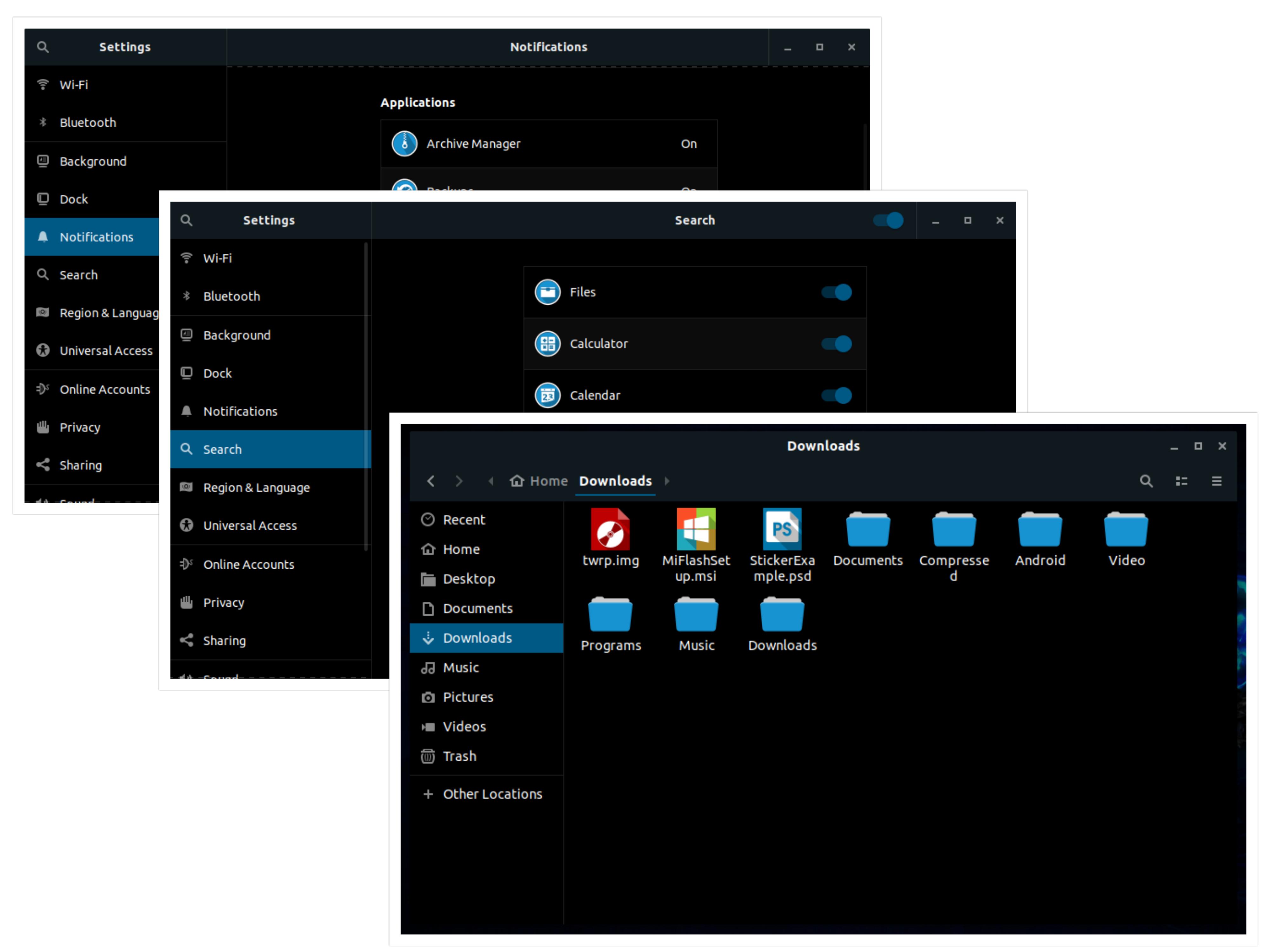
Task: Select Downloads in file manager sidebar
Action: 486,638
